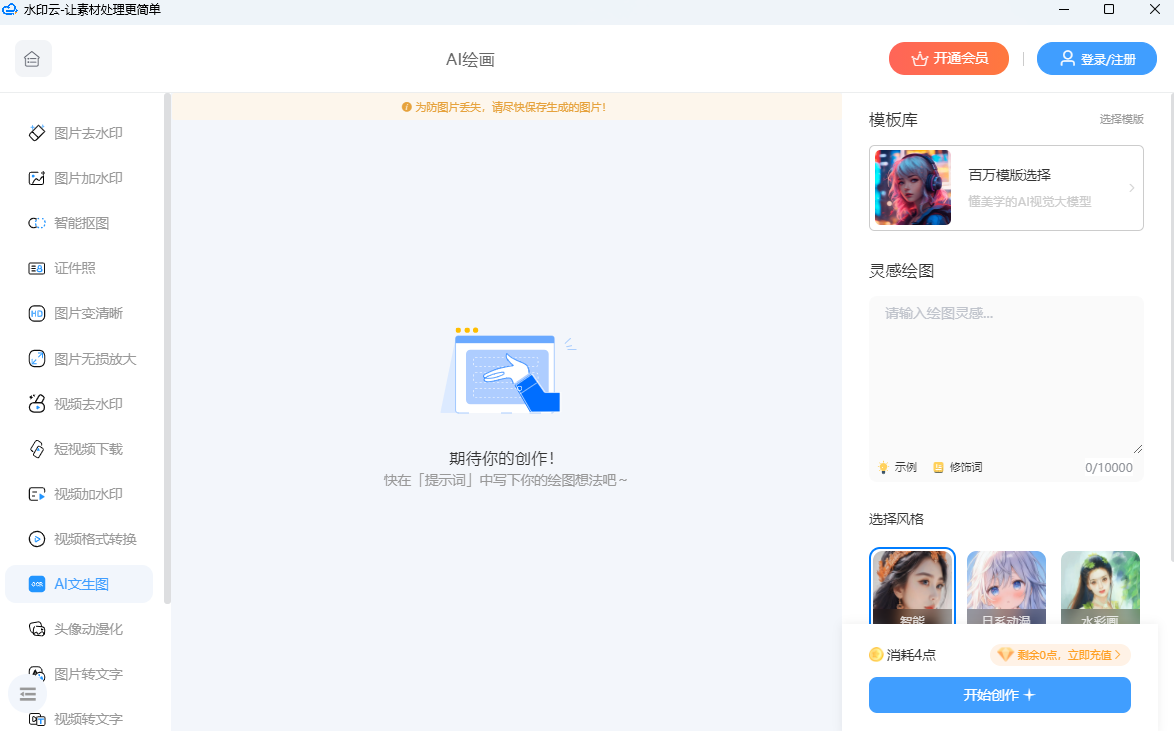Open 视频格式转换 sidebar item
This screenshot has width=1174, height=731.
click(94, 539)
